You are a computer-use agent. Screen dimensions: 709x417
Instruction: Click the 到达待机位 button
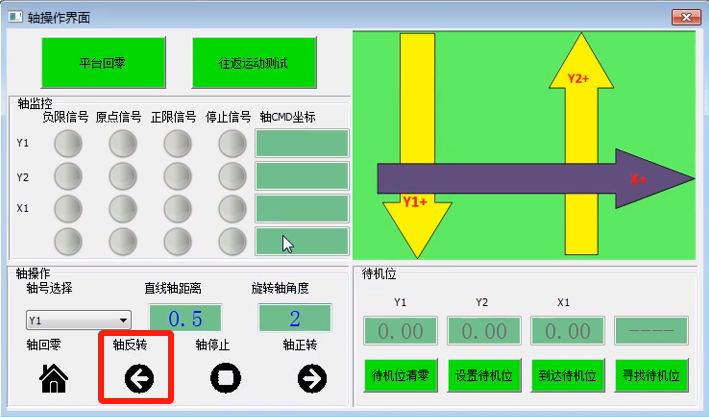[x=567, y=377]
